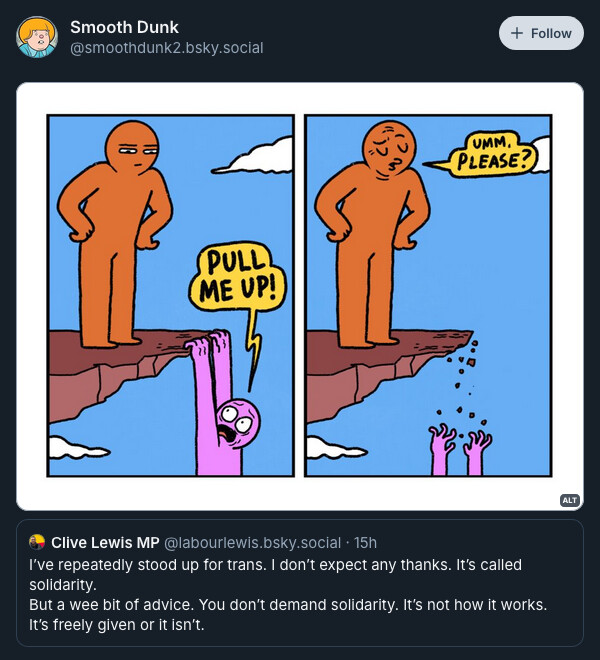Click the pink character hanging from cliff

pyautogui.click(x=221, y=404)
